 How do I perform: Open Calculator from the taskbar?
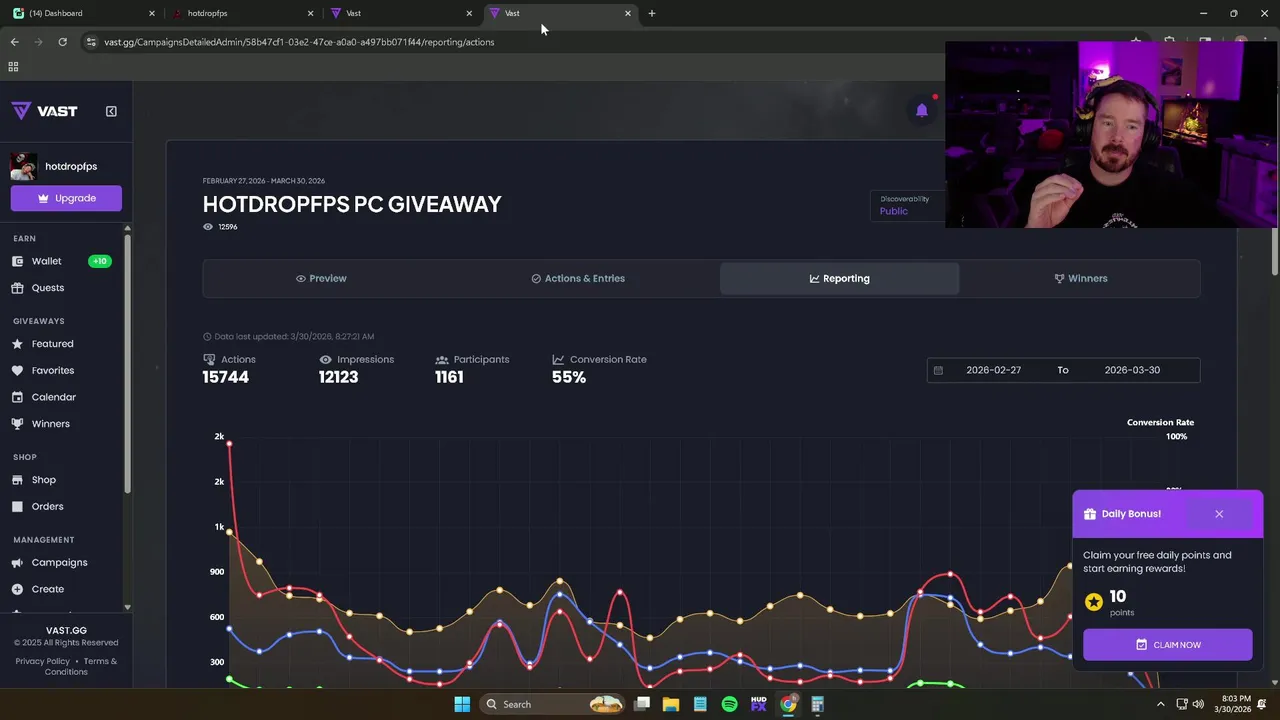[x=817, y=704]
